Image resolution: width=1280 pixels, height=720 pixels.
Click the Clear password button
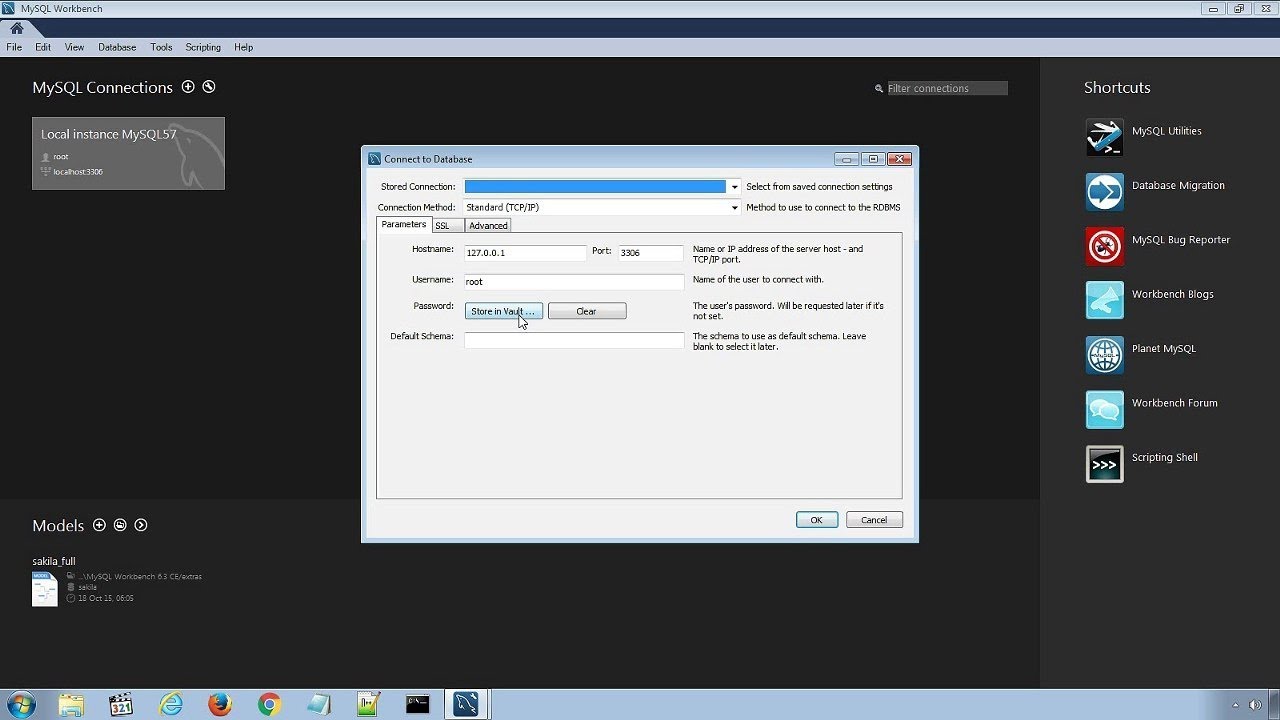(587, 312)
